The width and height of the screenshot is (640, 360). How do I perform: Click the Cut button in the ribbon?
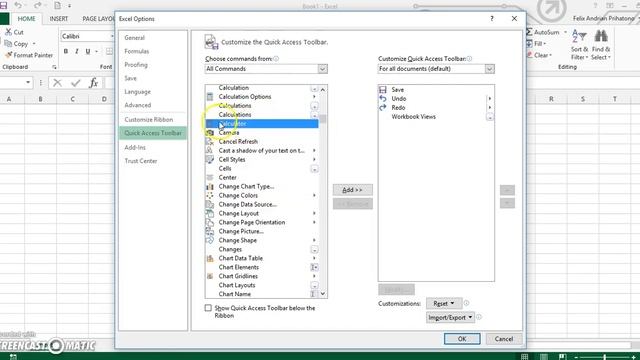coord(14,32)
